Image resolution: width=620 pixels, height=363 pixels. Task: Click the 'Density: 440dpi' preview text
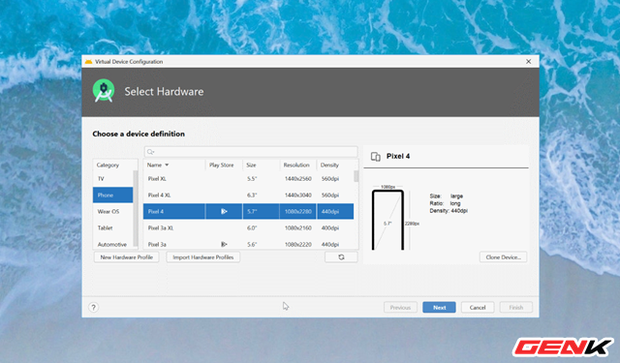[448, 211]
